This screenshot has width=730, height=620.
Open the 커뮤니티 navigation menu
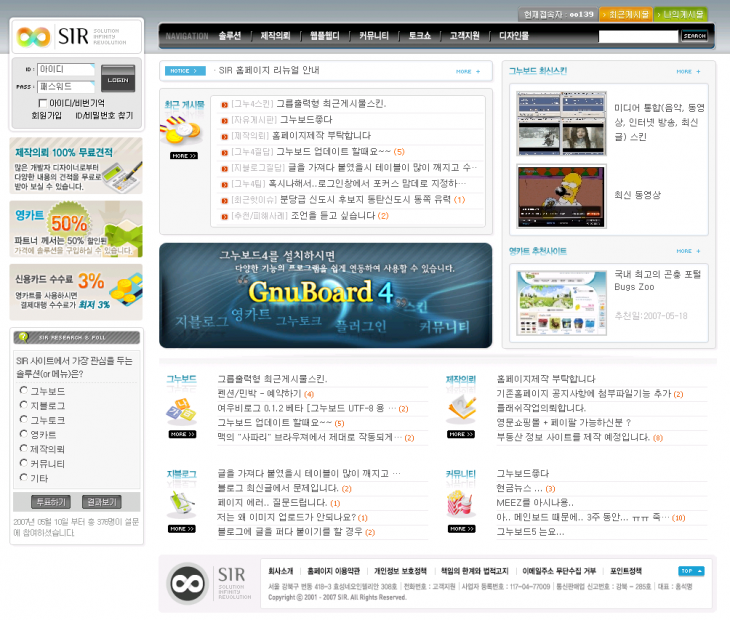coord(373,36)
